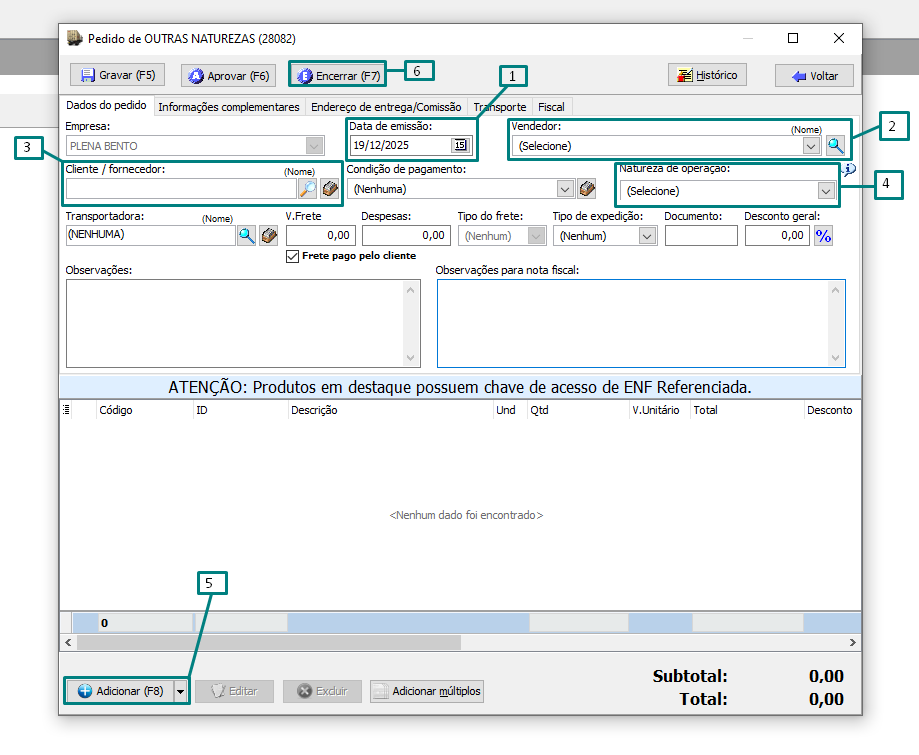
Task: Switch to the Informações complementares tab
Action: tap(228, 107)
